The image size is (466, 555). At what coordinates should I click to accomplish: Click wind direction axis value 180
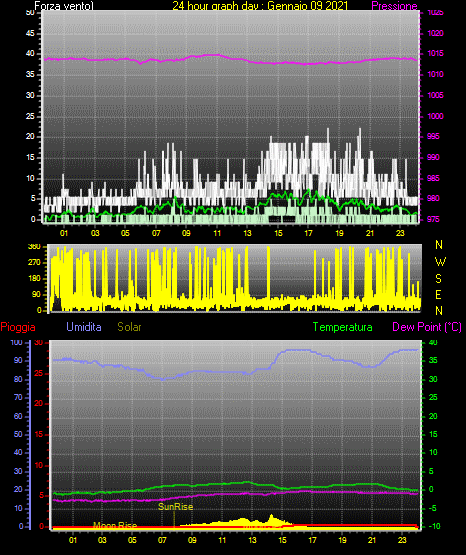(34, 279)
